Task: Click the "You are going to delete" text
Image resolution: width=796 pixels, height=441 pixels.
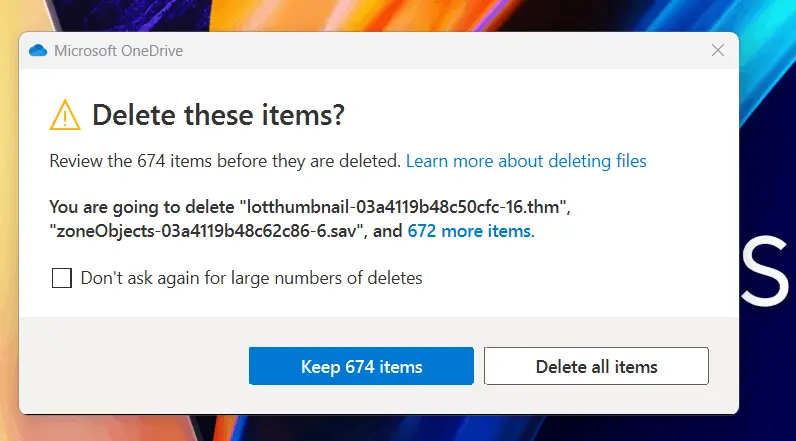Action: [x=142, y=207]
